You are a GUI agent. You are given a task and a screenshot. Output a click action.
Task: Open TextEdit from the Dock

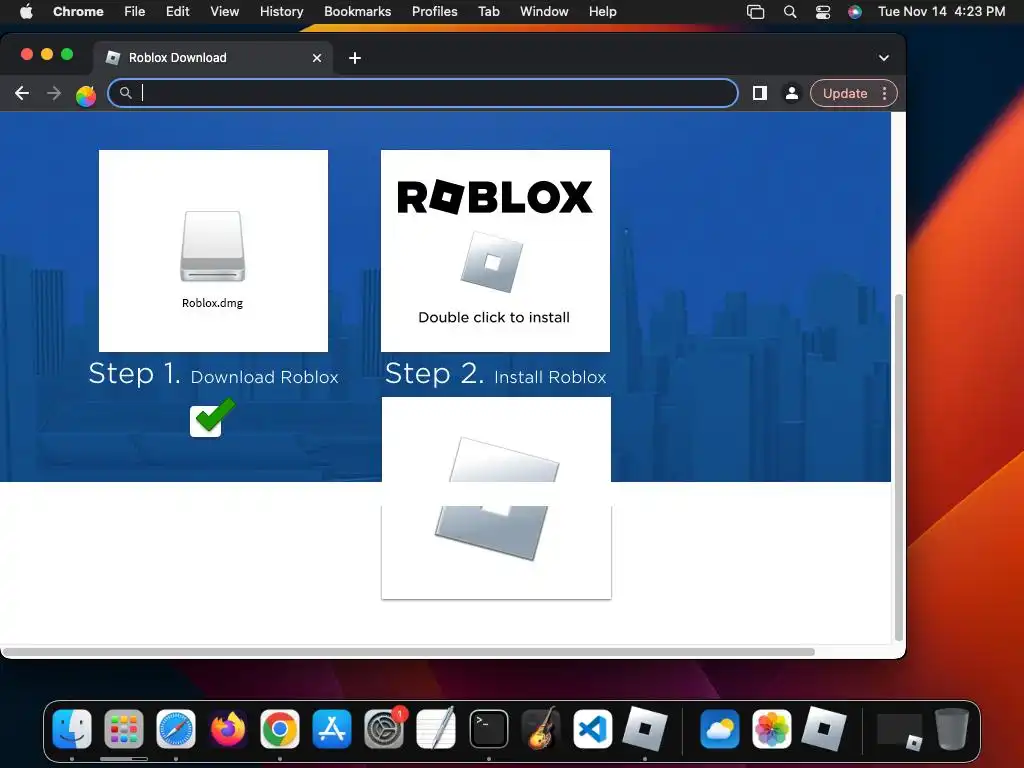[x=436, y=729]
